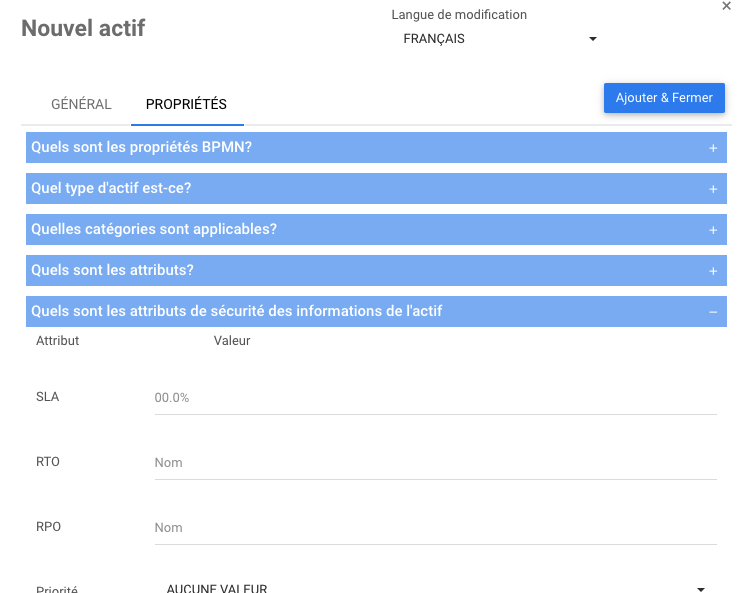This screenshot has height=593, width=754.
Task: Expand the "Quels sont les attributs?" header
Action: pos(112,271)
